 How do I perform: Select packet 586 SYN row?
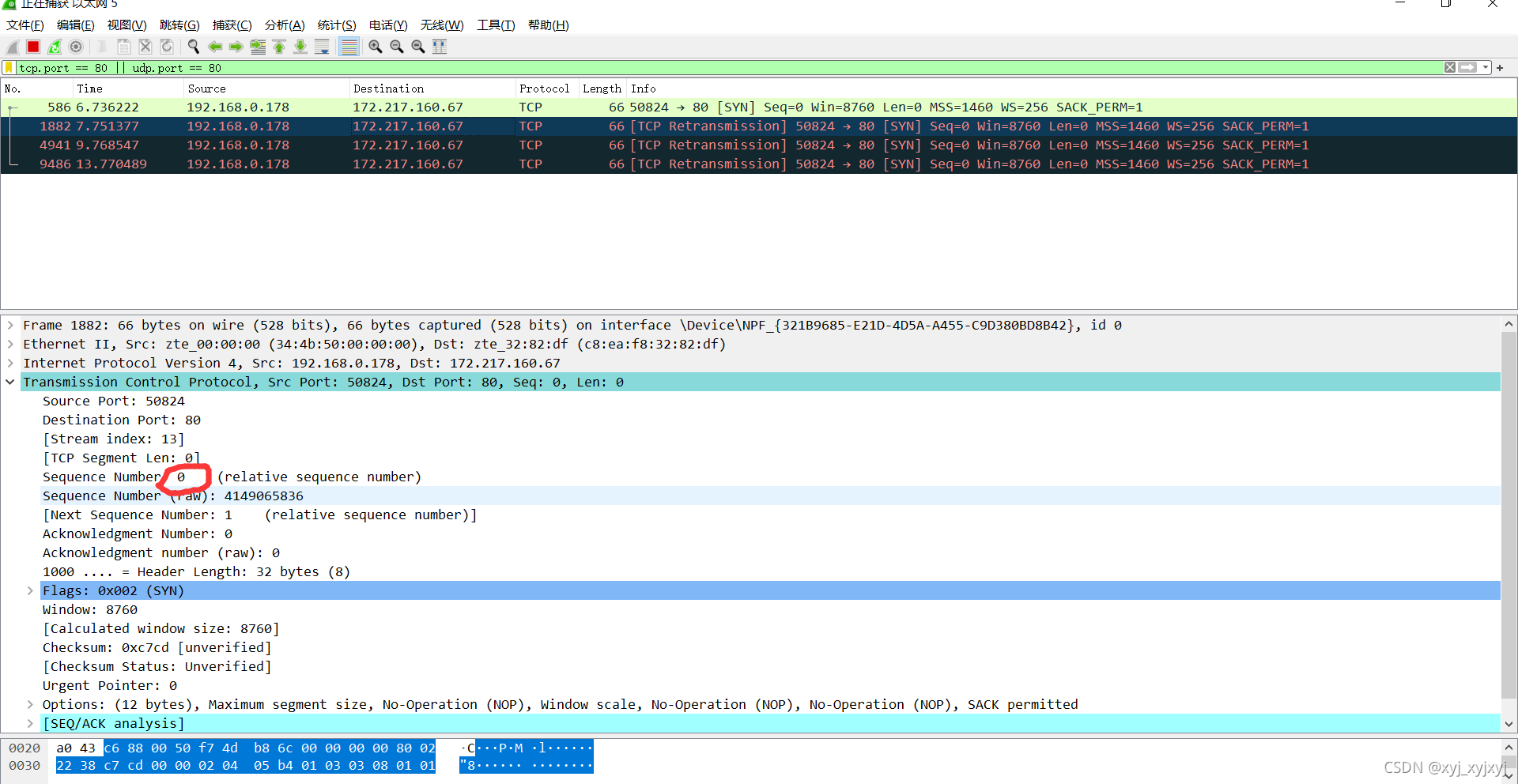[759, 107]
